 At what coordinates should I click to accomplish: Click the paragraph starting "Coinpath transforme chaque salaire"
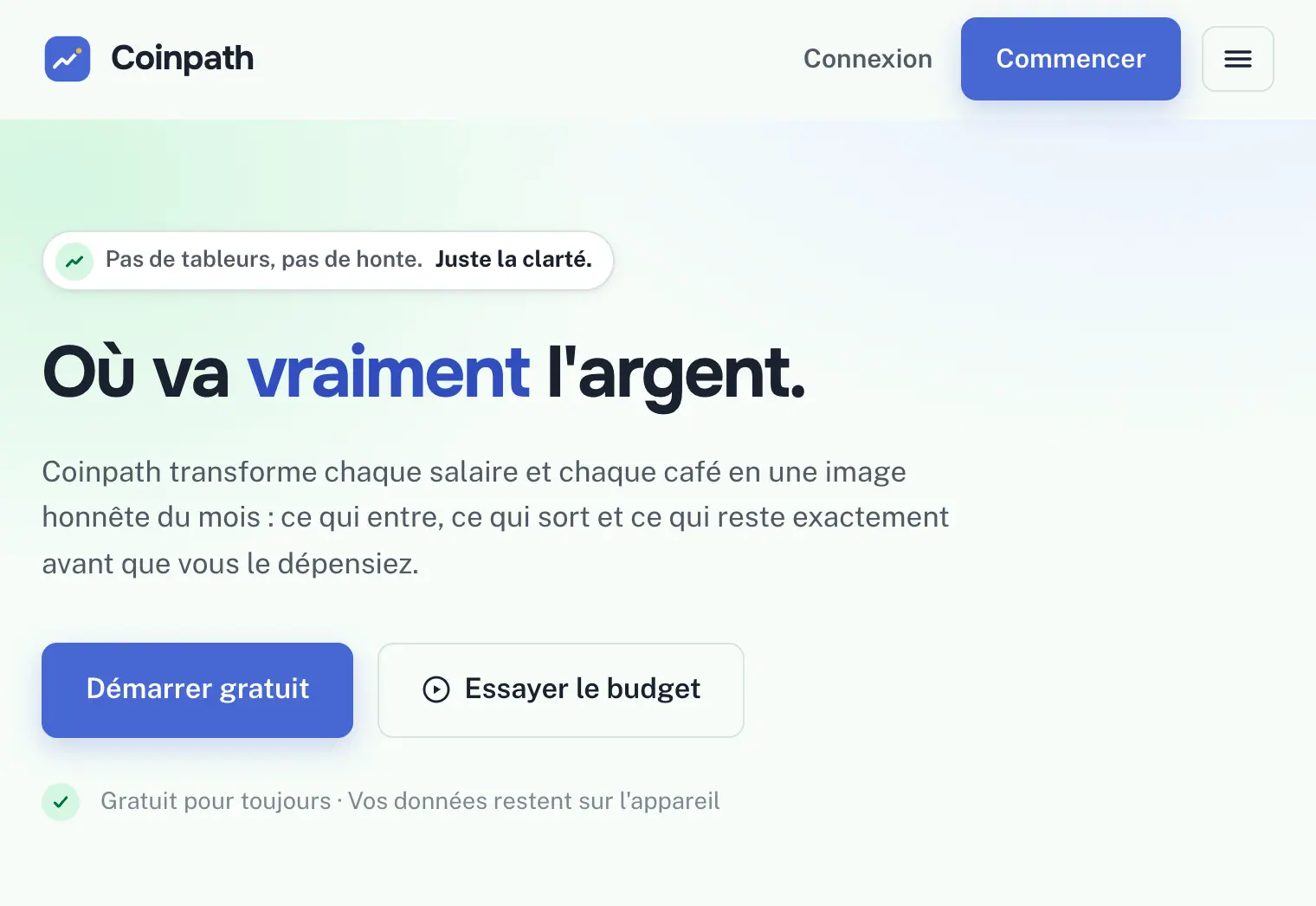[495, 518]
